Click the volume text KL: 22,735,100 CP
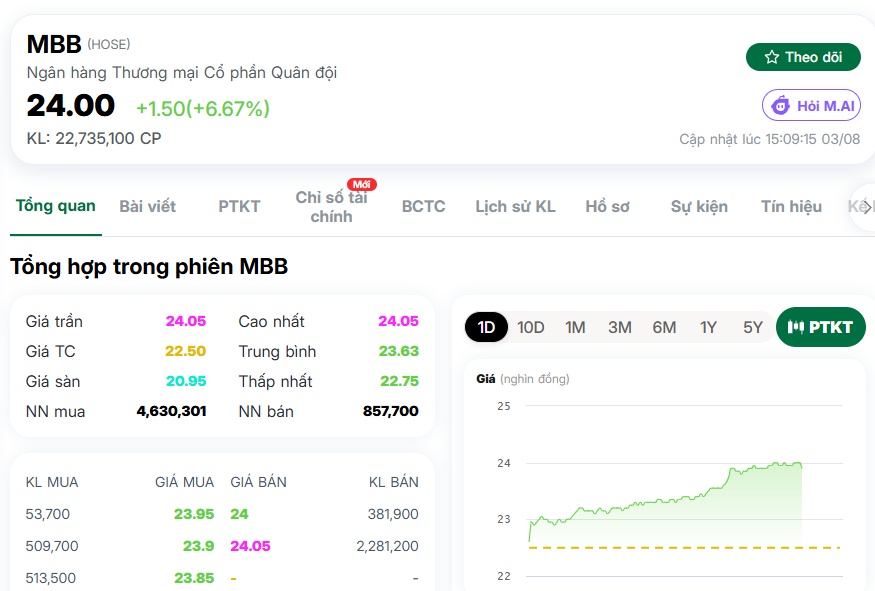The width and height of the screenshot is (875, 591). (x=94, y=138)
